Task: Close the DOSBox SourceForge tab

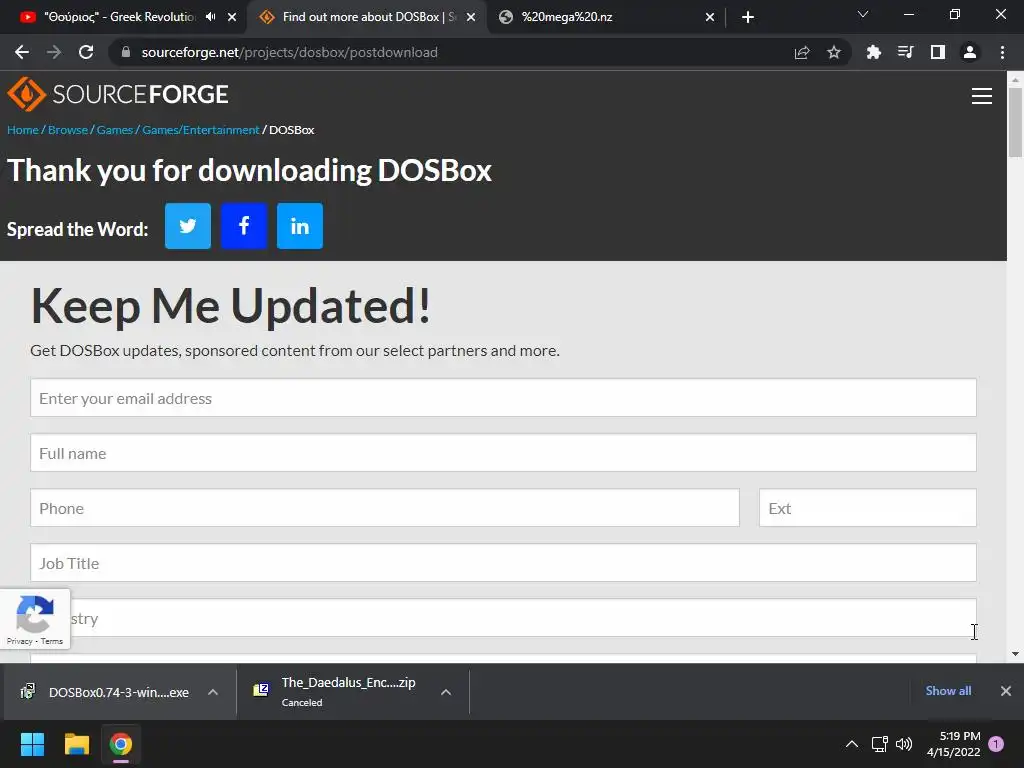Action: pyautogui.click(x=471, y=17)
